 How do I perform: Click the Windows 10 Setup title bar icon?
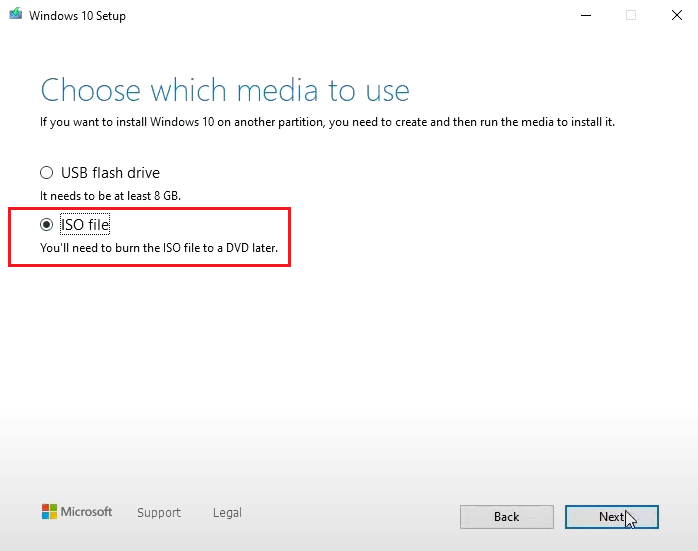[14, 16]
